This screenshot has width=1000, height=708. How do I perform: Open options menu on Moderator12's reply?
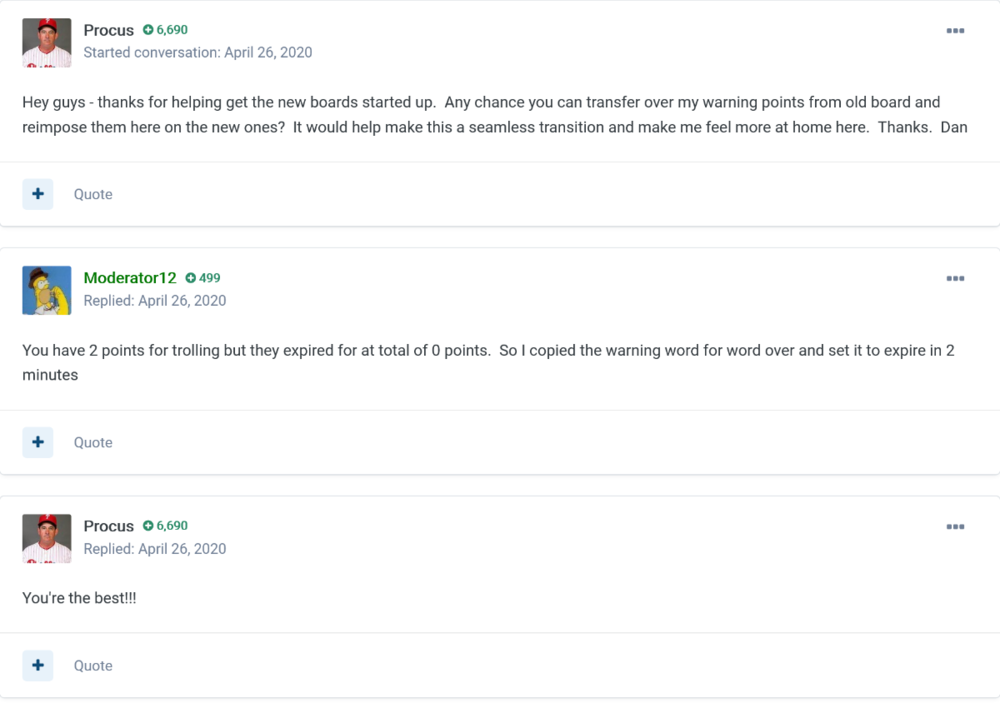pyautogui.click(x=955, y=279)
